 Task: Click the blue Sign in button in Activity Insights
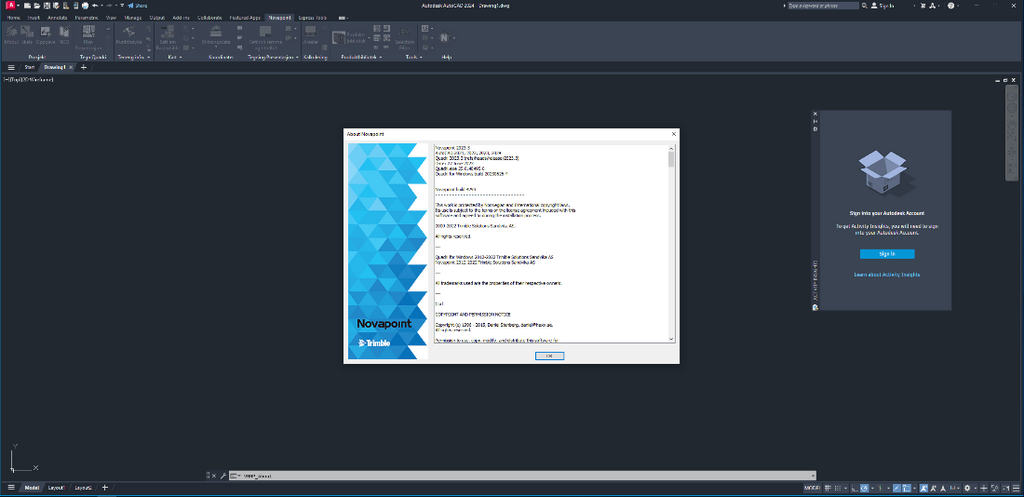pos(887,253)
